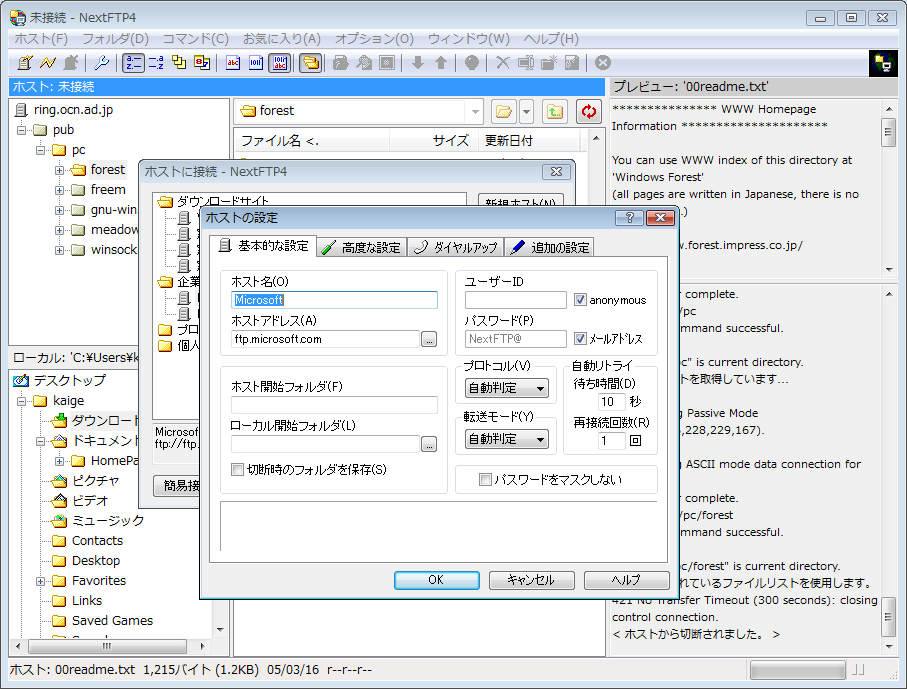Click the abort transfer circle-X icon
The height and width of the screenshot is (689, 907).
point(603,62)
